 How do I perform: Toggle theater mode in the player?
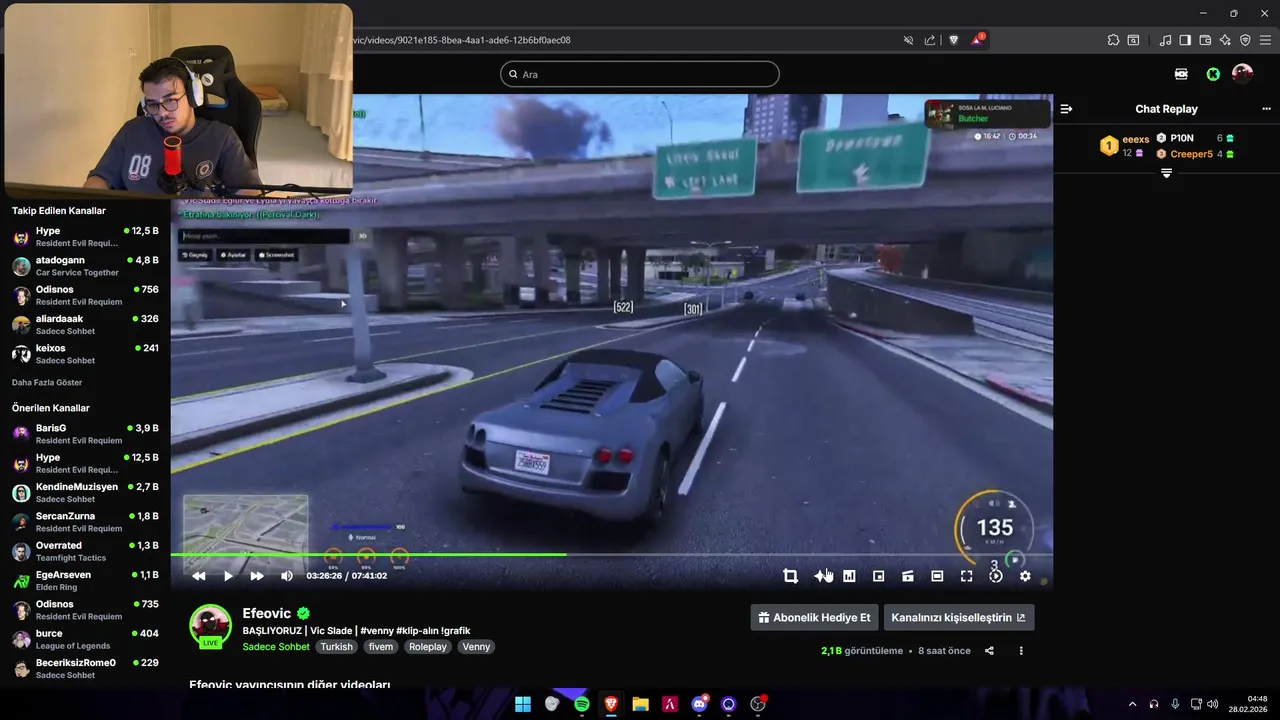(937, 576)
